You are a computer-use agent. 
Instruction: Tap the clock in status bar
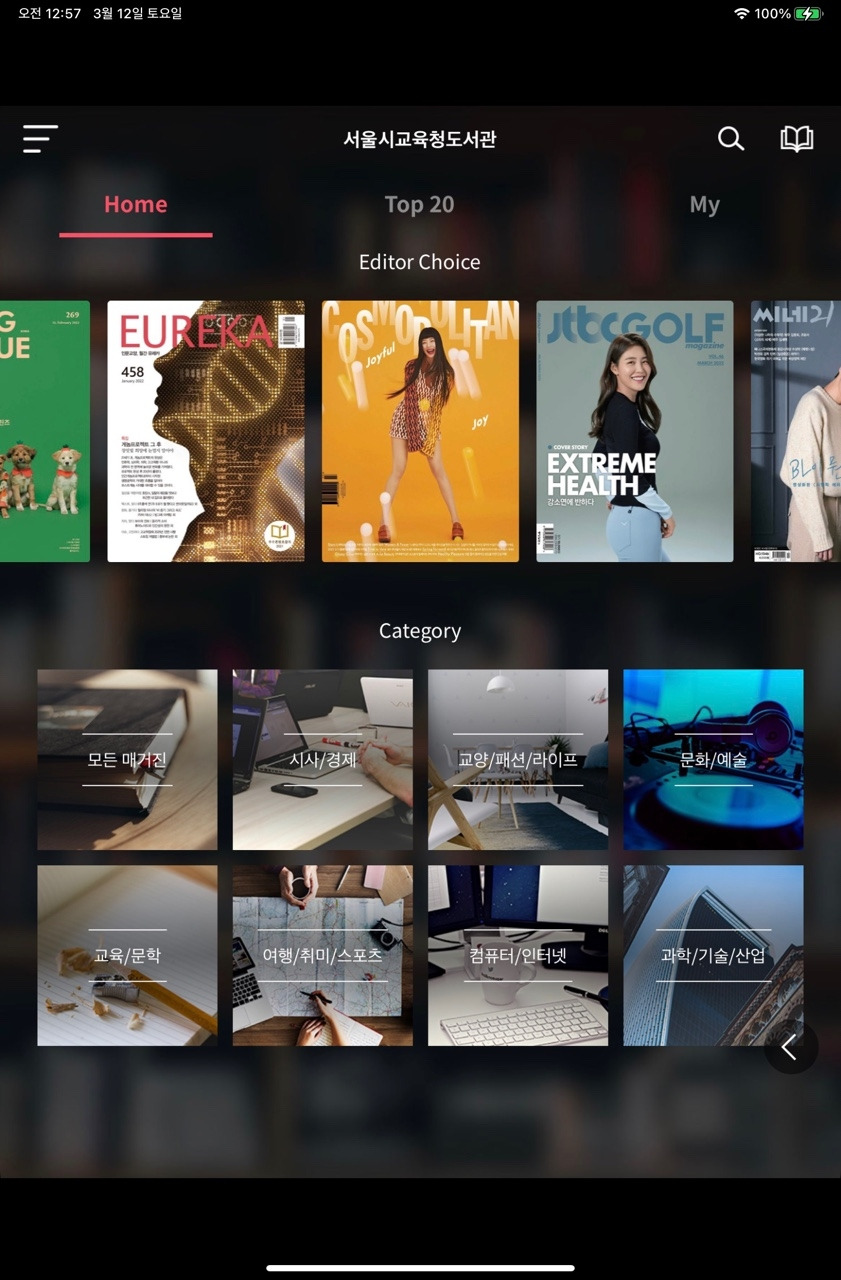point(49,14)
